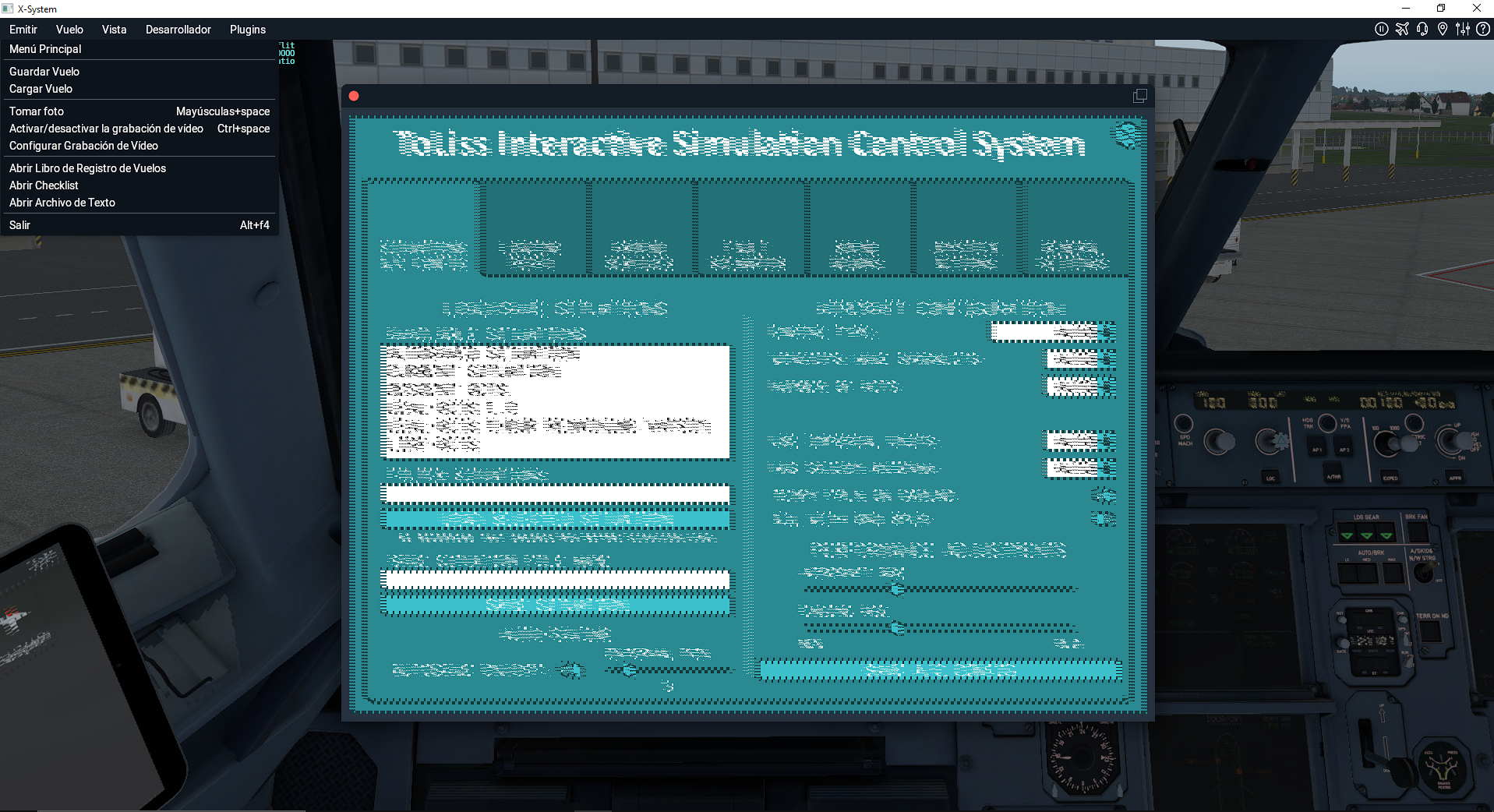
Task: Choose Abrir Libro de Registro de Vuelos
Action: click(140, 168)
